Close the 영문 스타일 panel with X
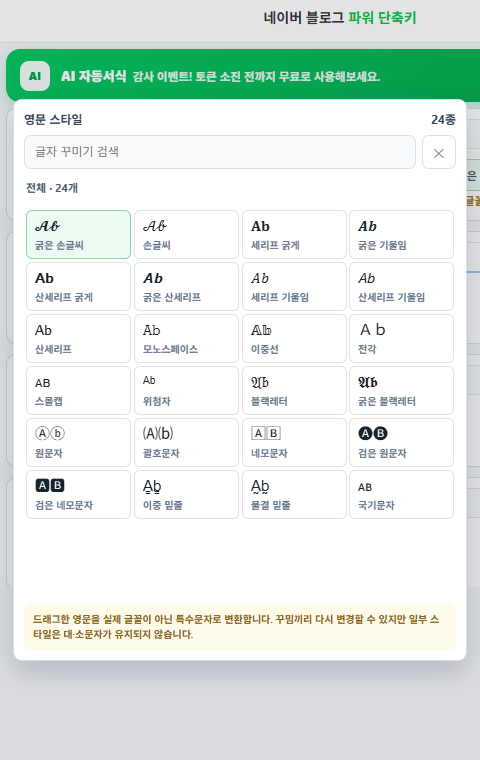This screenshot has width=480, height=760. point(439,153)
